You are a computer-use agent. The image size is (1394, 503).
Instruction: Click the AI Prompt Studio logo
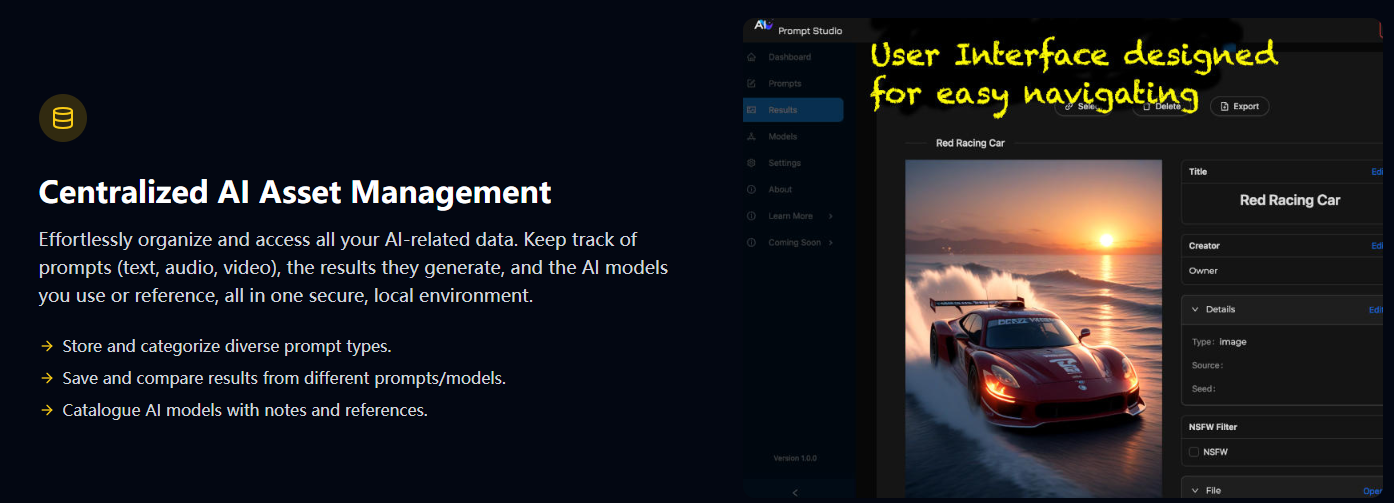pos(765,26)
